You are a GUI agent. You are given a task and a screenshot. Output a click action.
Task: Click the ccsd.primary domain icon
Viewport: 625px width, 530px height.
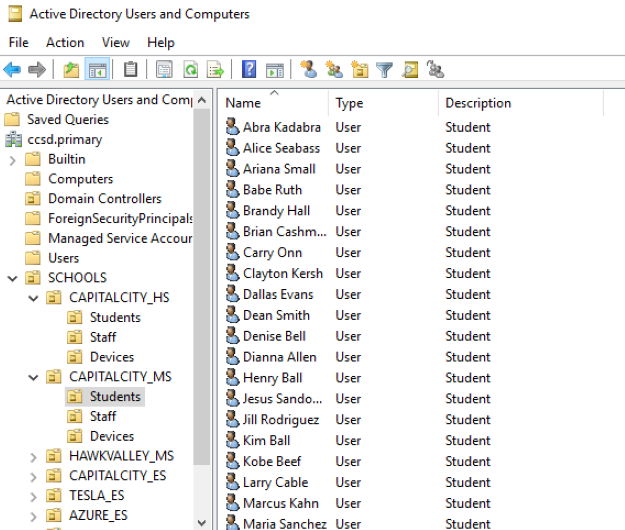coord(14,139)
